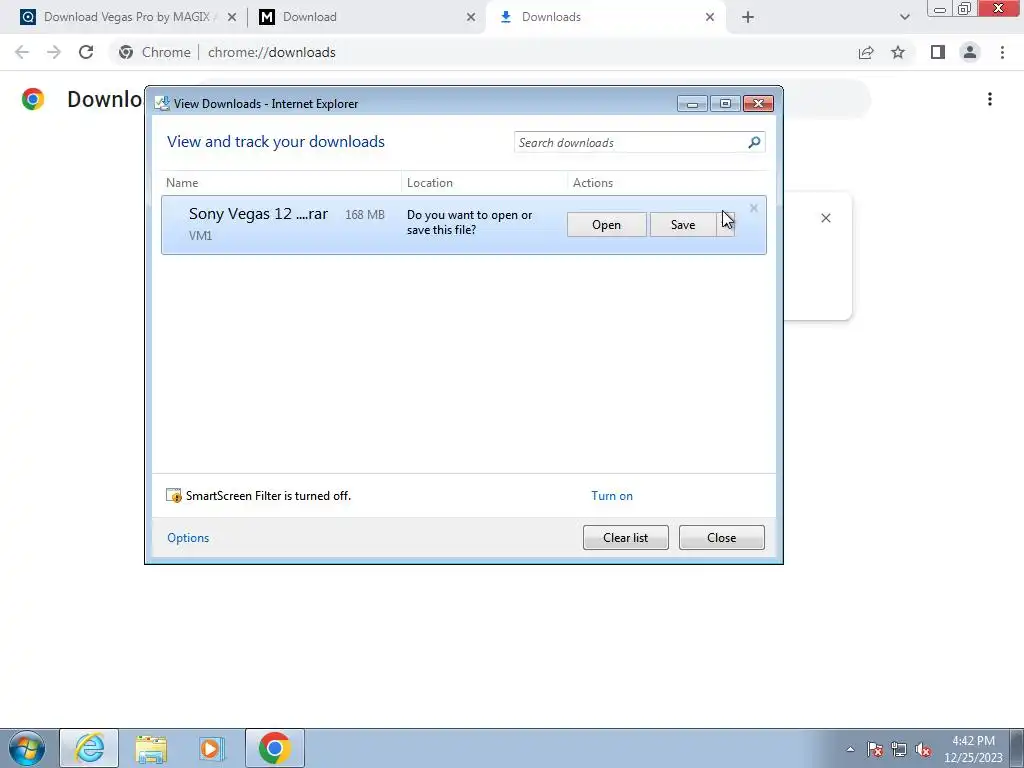Open a new Chrome tab
1024x768 pixels.
748,17
